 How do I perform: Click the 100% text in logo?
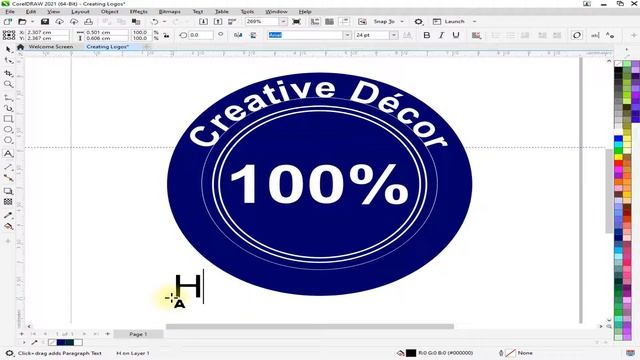[x=320, y=184]
